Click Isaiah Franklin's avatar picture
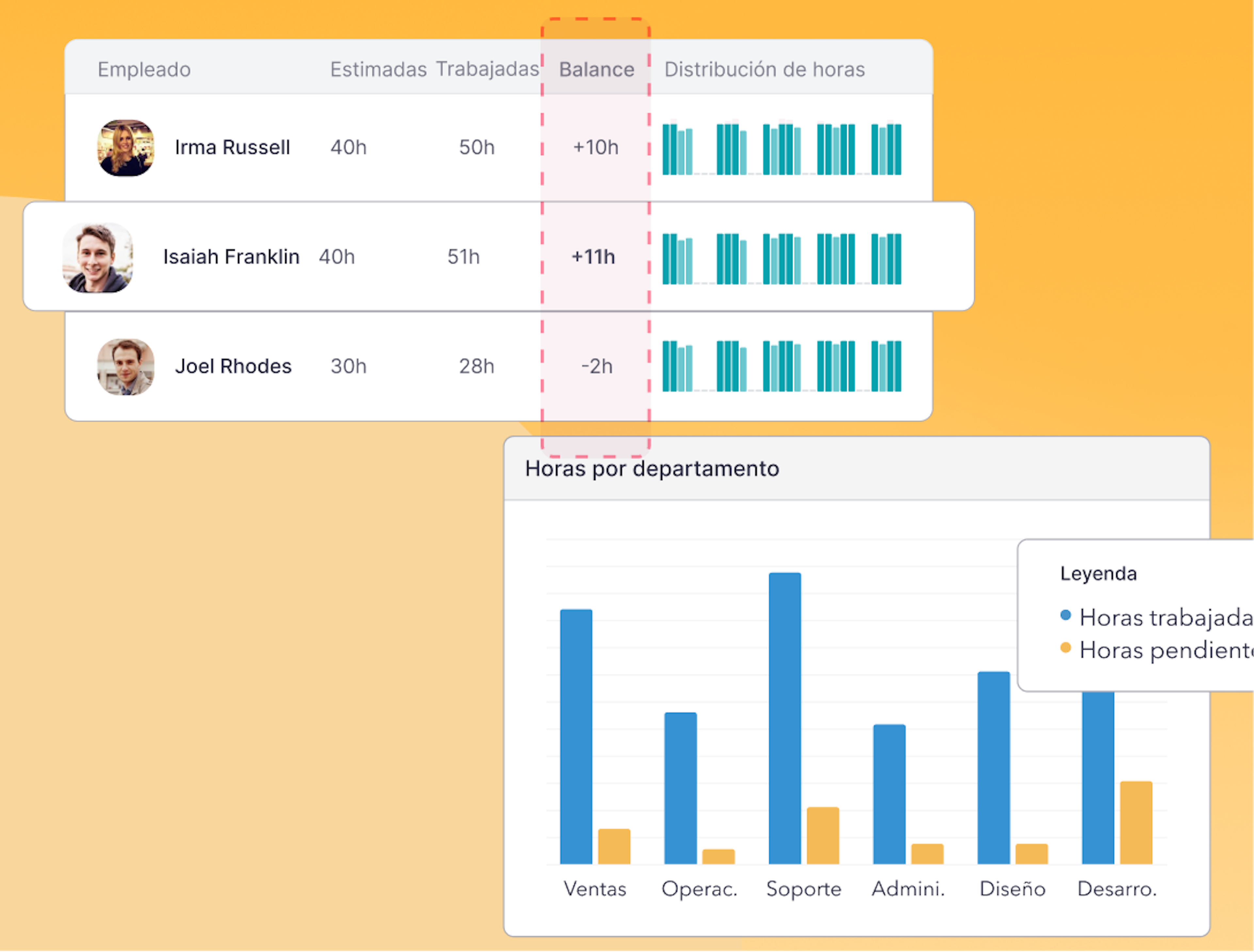The image size is (1254, 952). pyautogui.click(x=98, y=257)
